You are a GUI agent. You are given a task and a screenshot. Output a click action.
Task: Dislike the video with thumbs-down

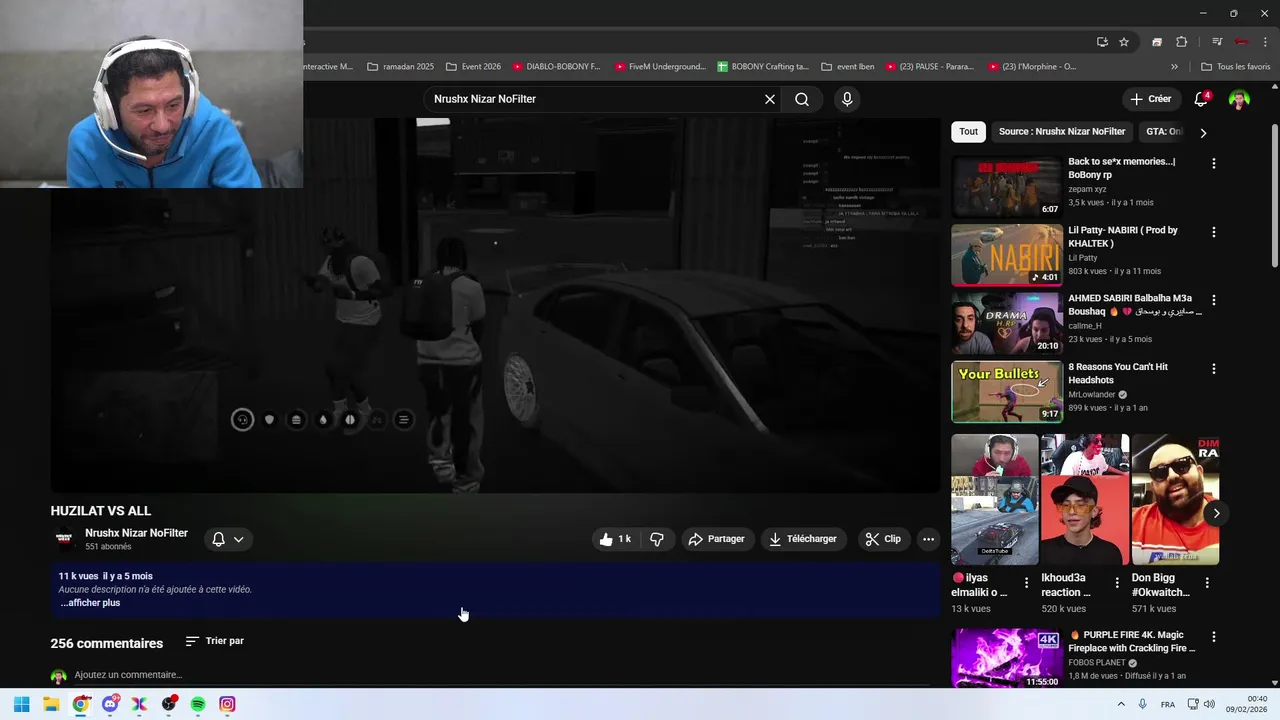657,539
